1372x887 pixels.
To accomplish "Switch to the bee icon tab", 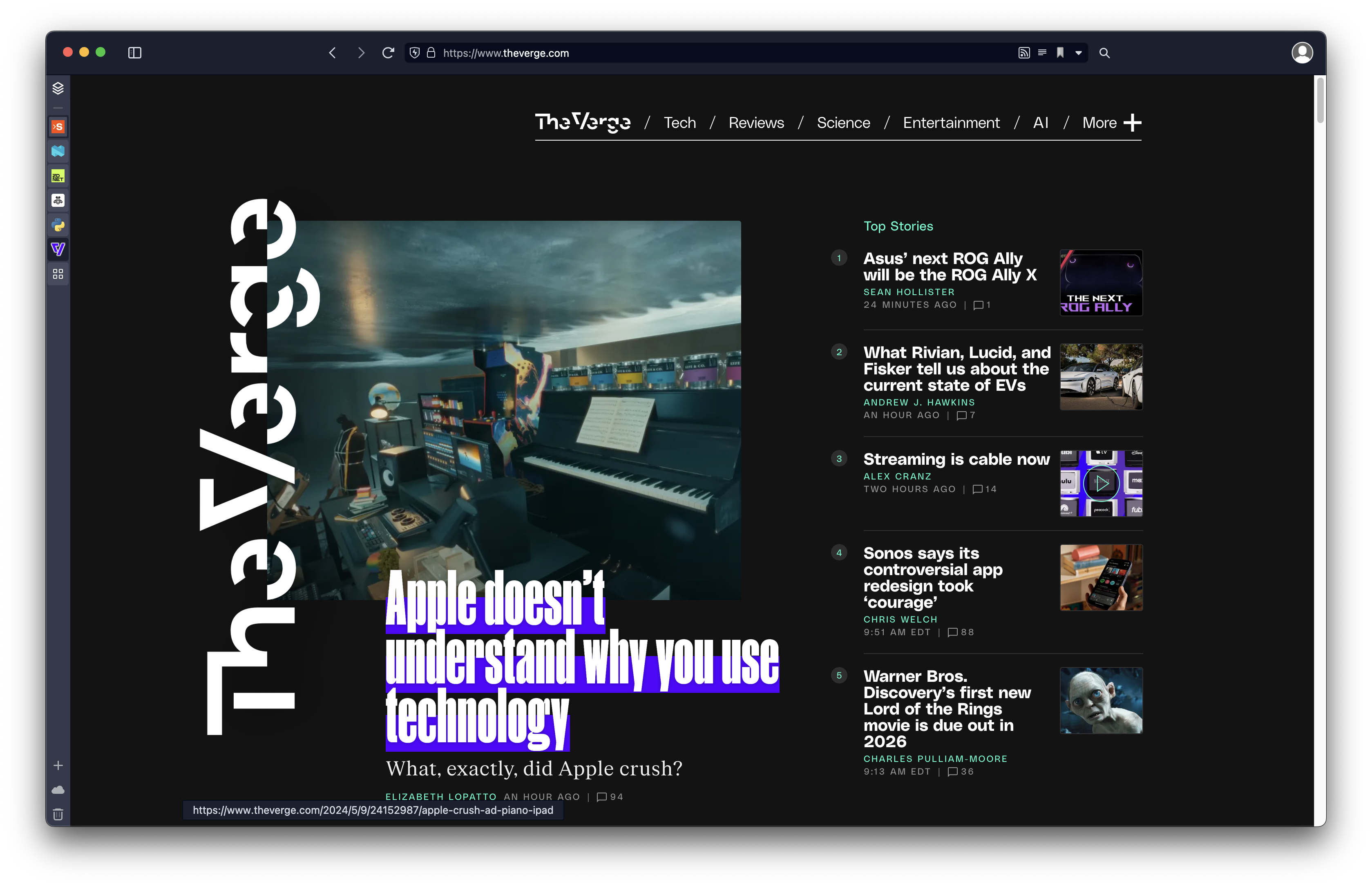I will click(58, 200).
